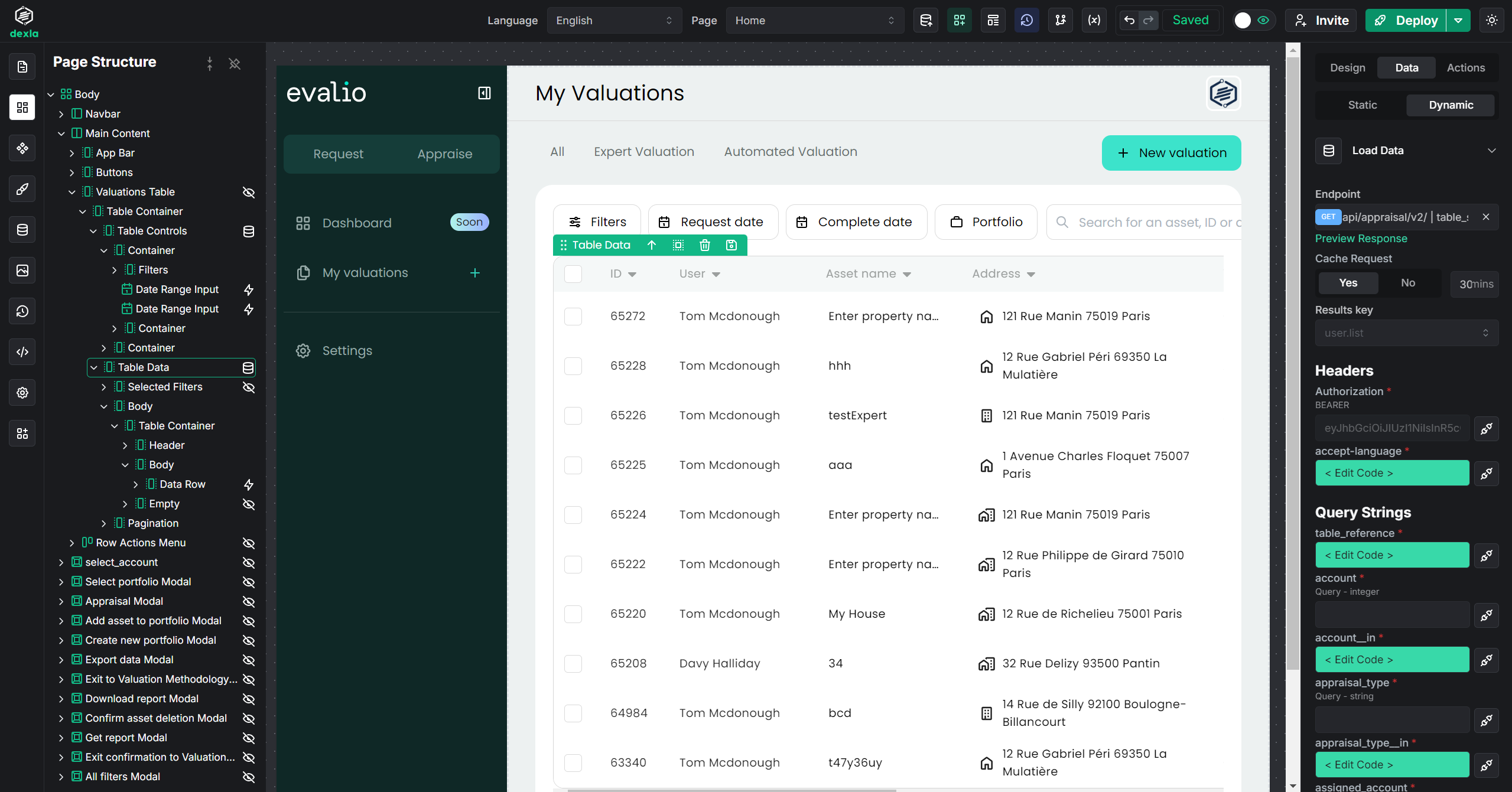Screen dimensions: 1512x792
Task: Collapse the evalio sidebar panel icon
Action: click(484, 93)
